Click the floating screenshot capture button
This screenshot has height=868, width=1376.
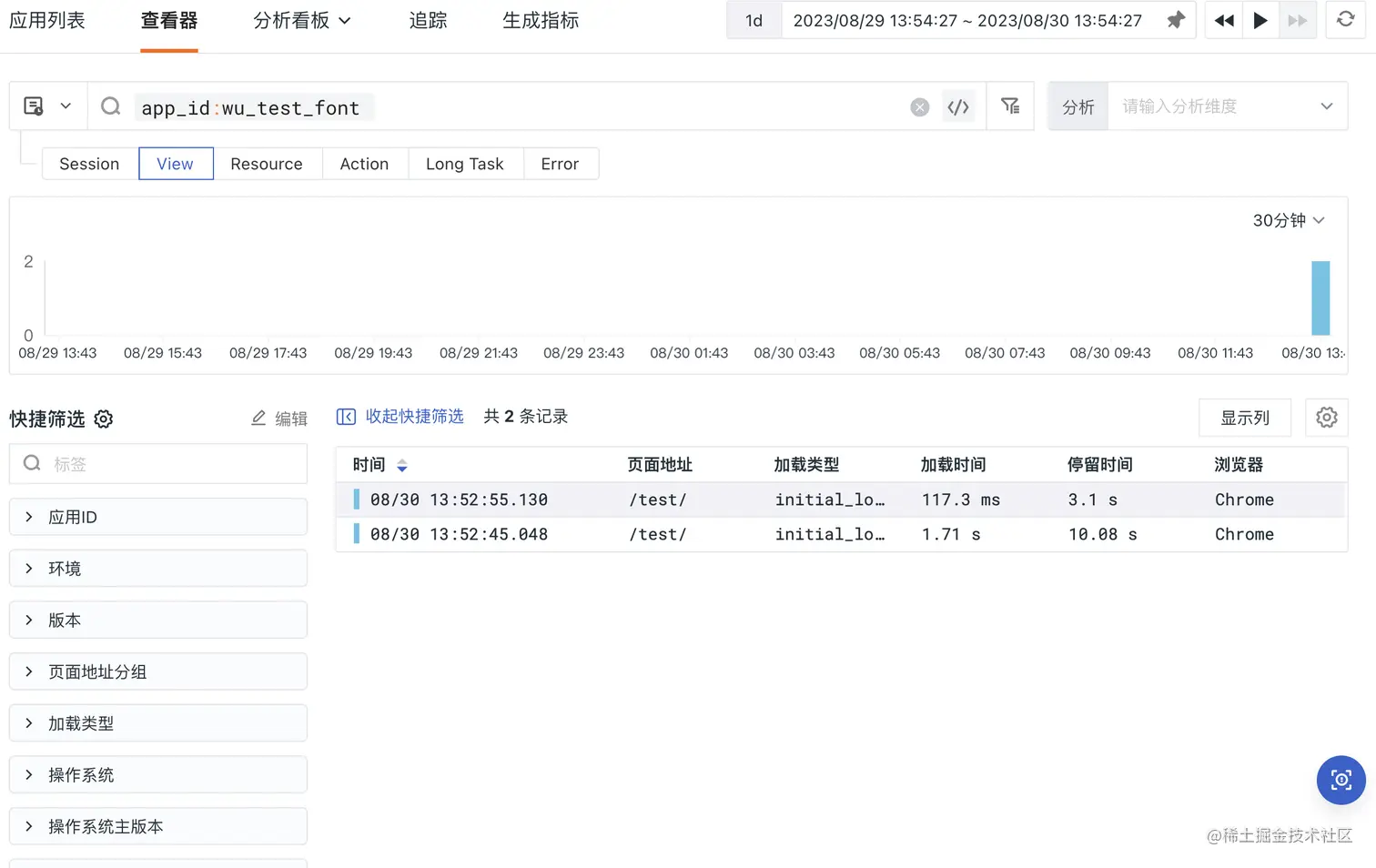1341,780
